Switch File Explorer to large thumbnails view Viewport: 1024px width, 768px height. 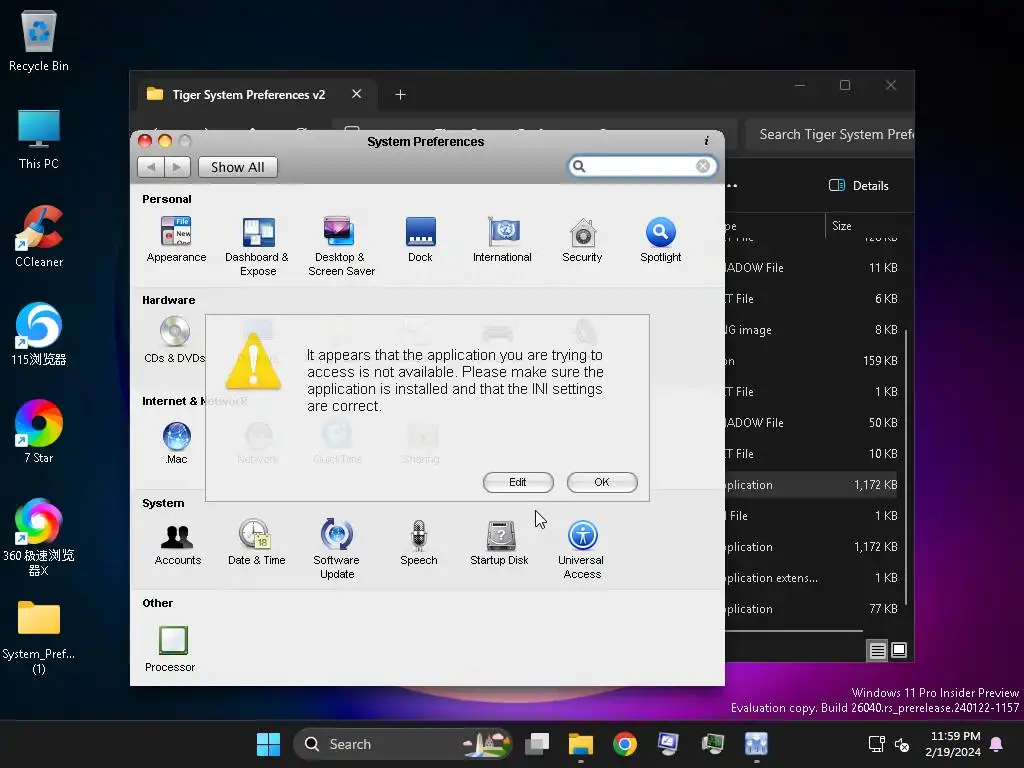[899, 650]
